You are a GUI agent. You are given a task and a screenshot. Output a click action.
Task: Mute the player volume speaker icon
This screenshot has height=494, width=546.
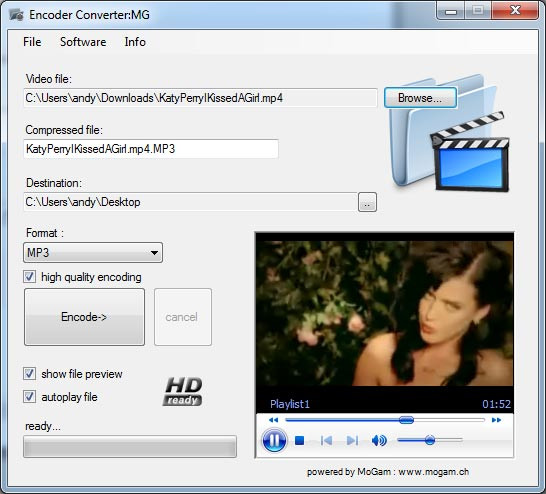379,441
